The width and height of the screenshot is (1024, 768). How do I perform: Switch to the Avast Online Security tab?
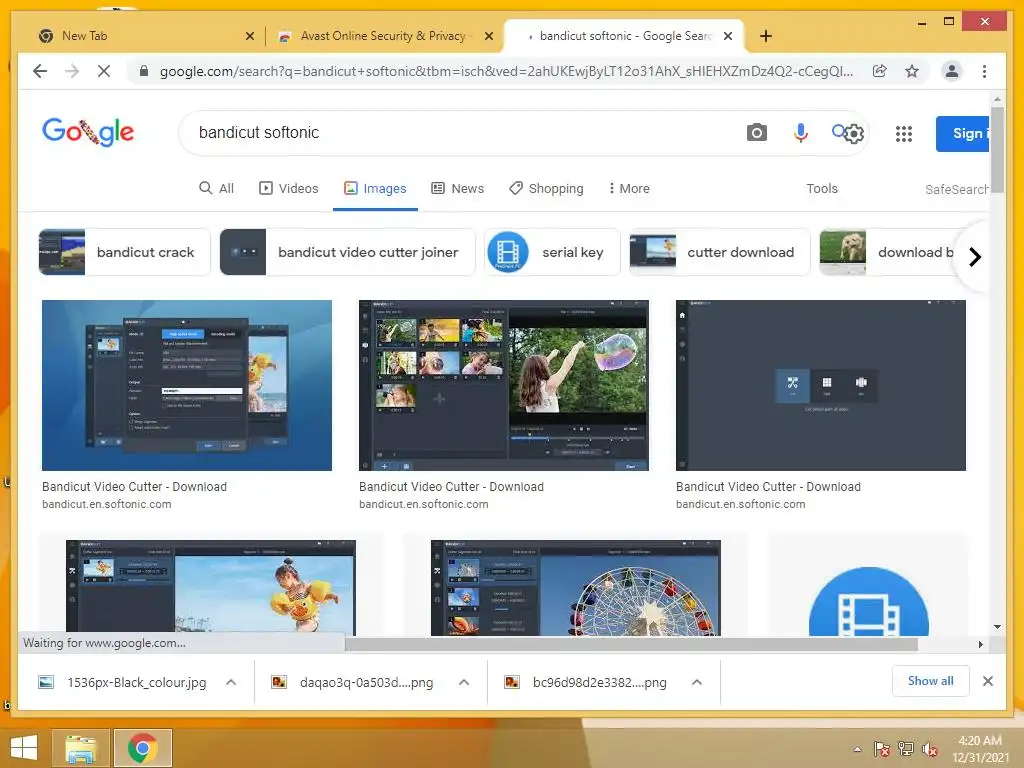383,36
